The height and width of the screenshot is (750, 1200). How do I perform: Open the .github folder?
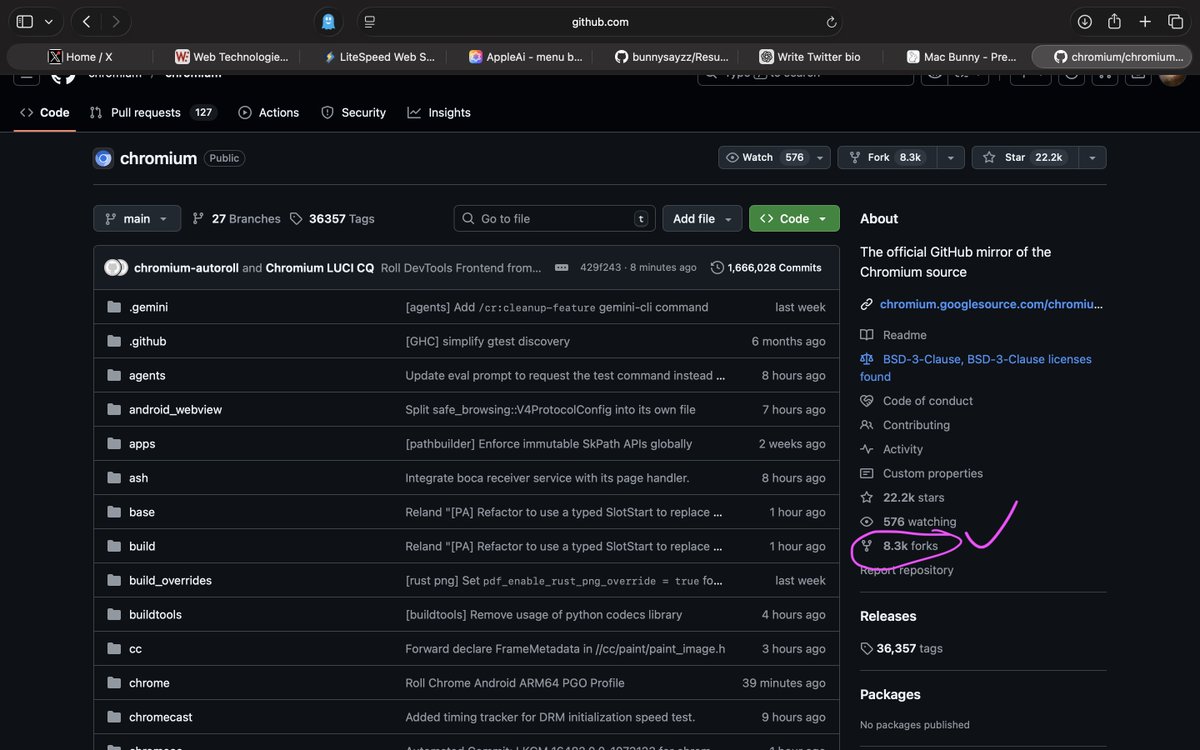tap(147, 341)
